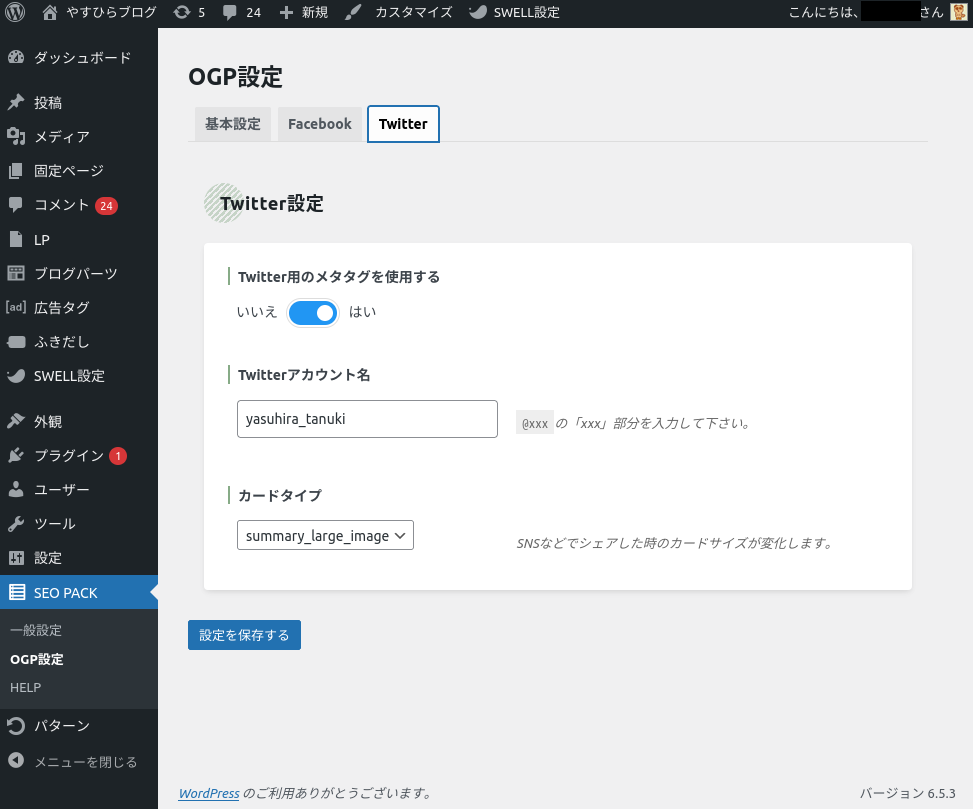Open 一般設定 under SEO PACK

pyautogui.click(x=36, y=631)
